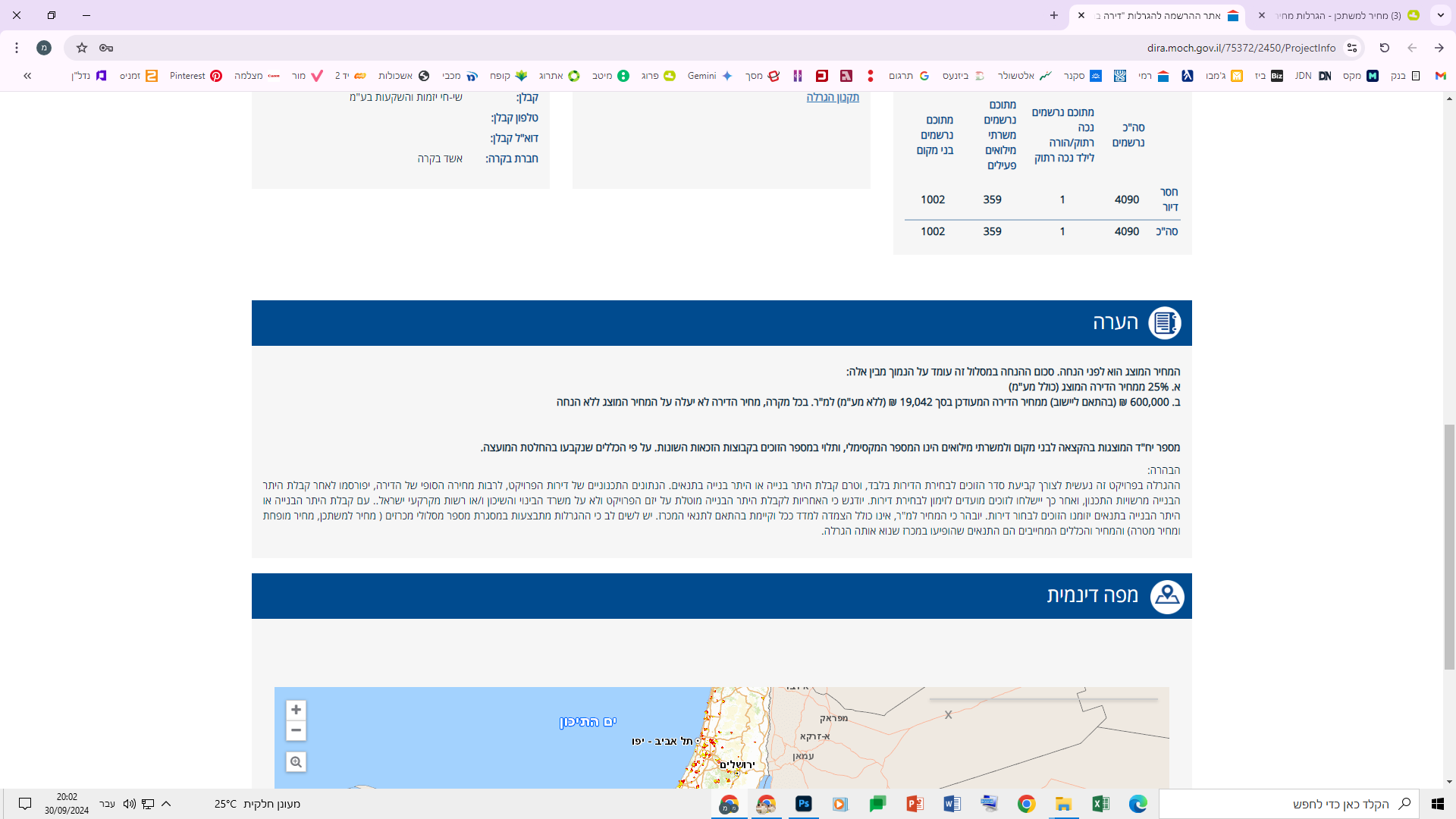This screenshot has height=819, width=1456.
Task: Refresh the current page
Action: (x=1384, y=48)
